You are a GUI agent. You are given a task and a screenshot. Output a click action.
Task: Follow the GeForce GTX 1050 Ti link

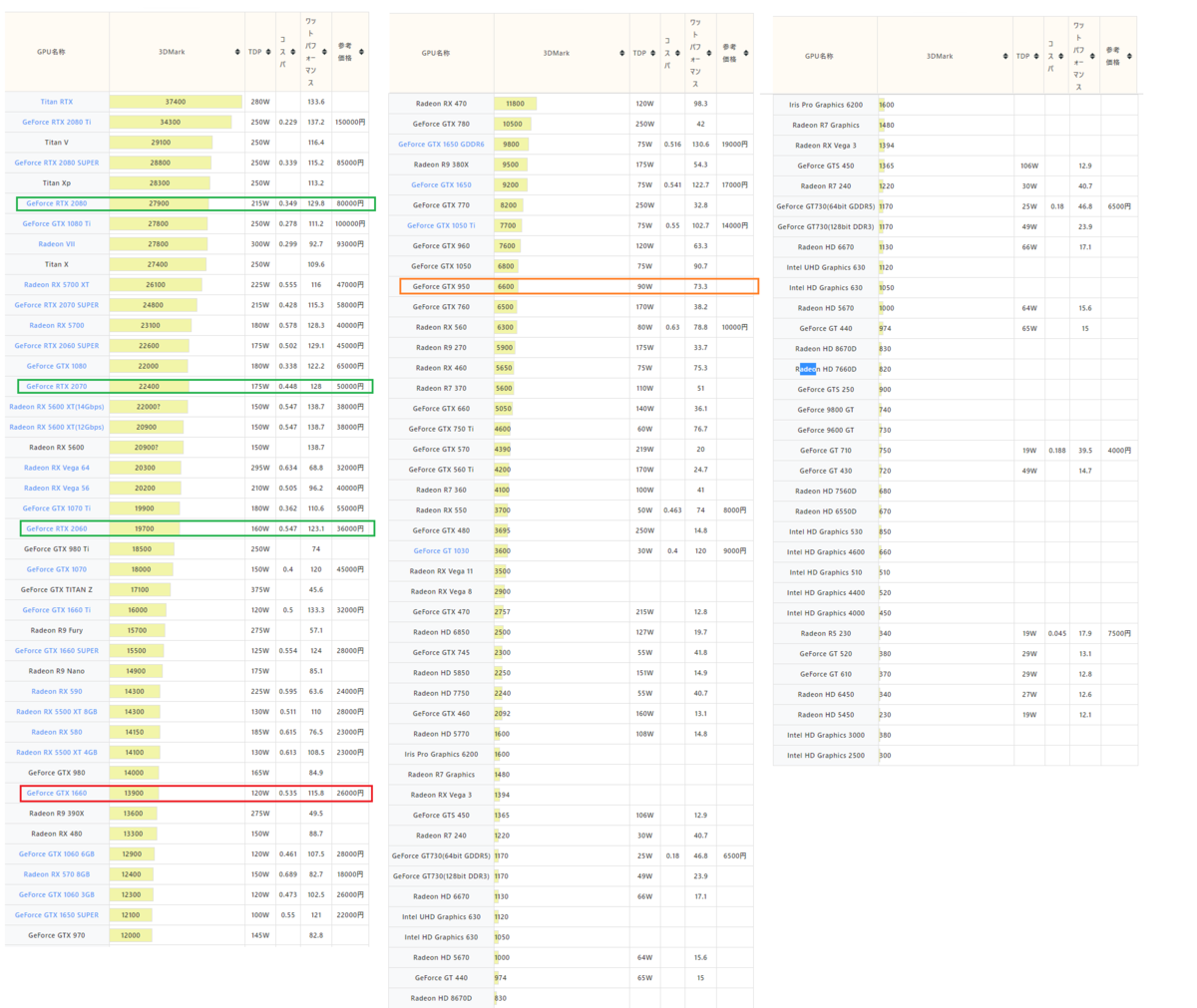441,225
